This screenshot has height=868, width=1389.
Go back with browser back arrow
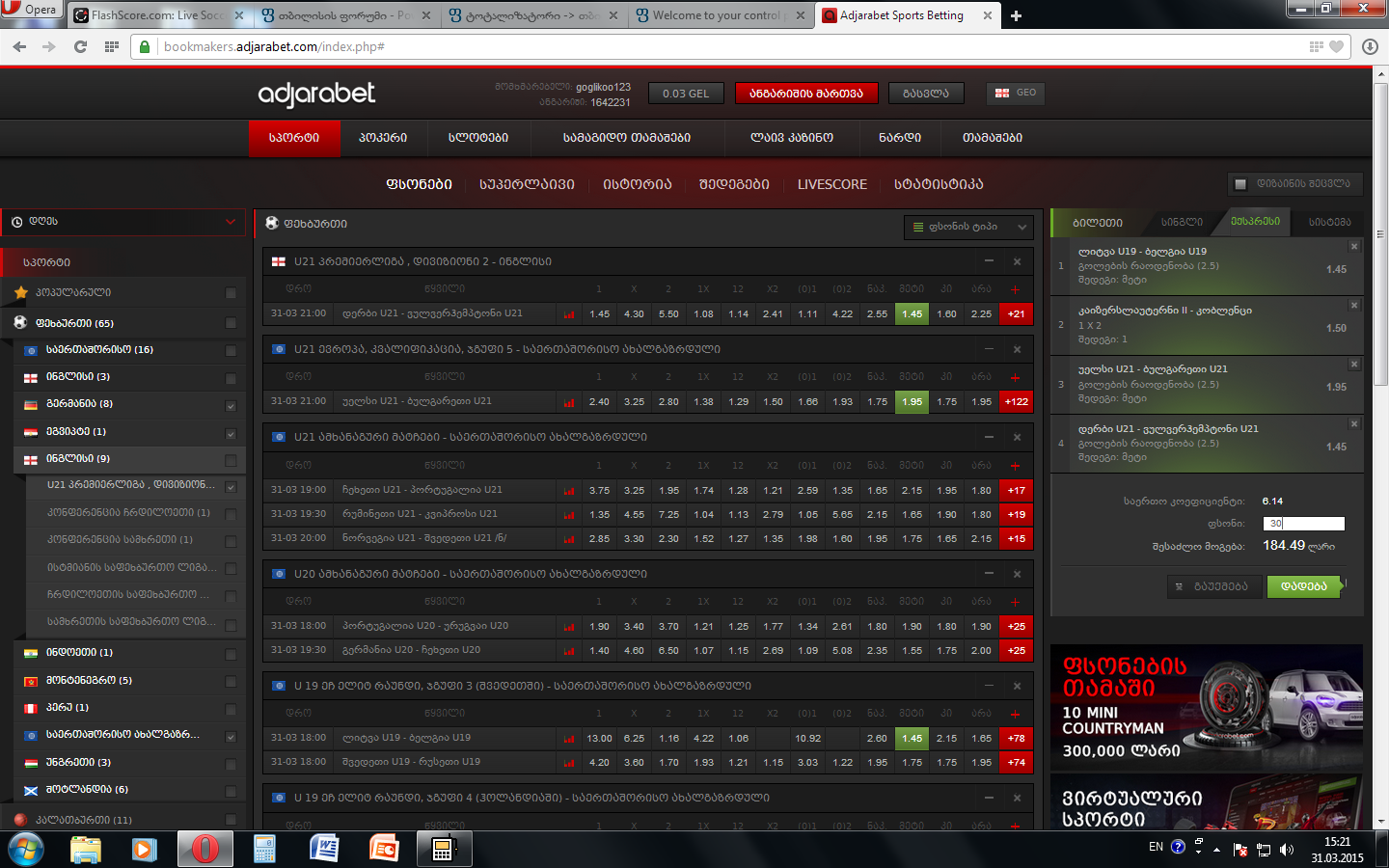coord(19,46)
